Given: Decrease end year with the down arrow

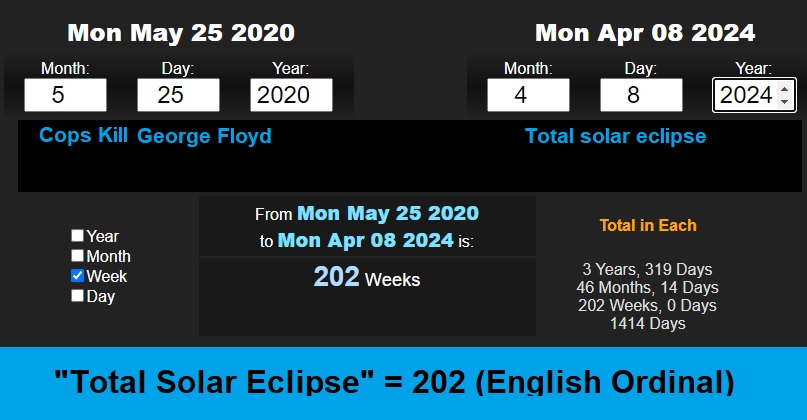Looking at the screenshot, I should (784, 101).
